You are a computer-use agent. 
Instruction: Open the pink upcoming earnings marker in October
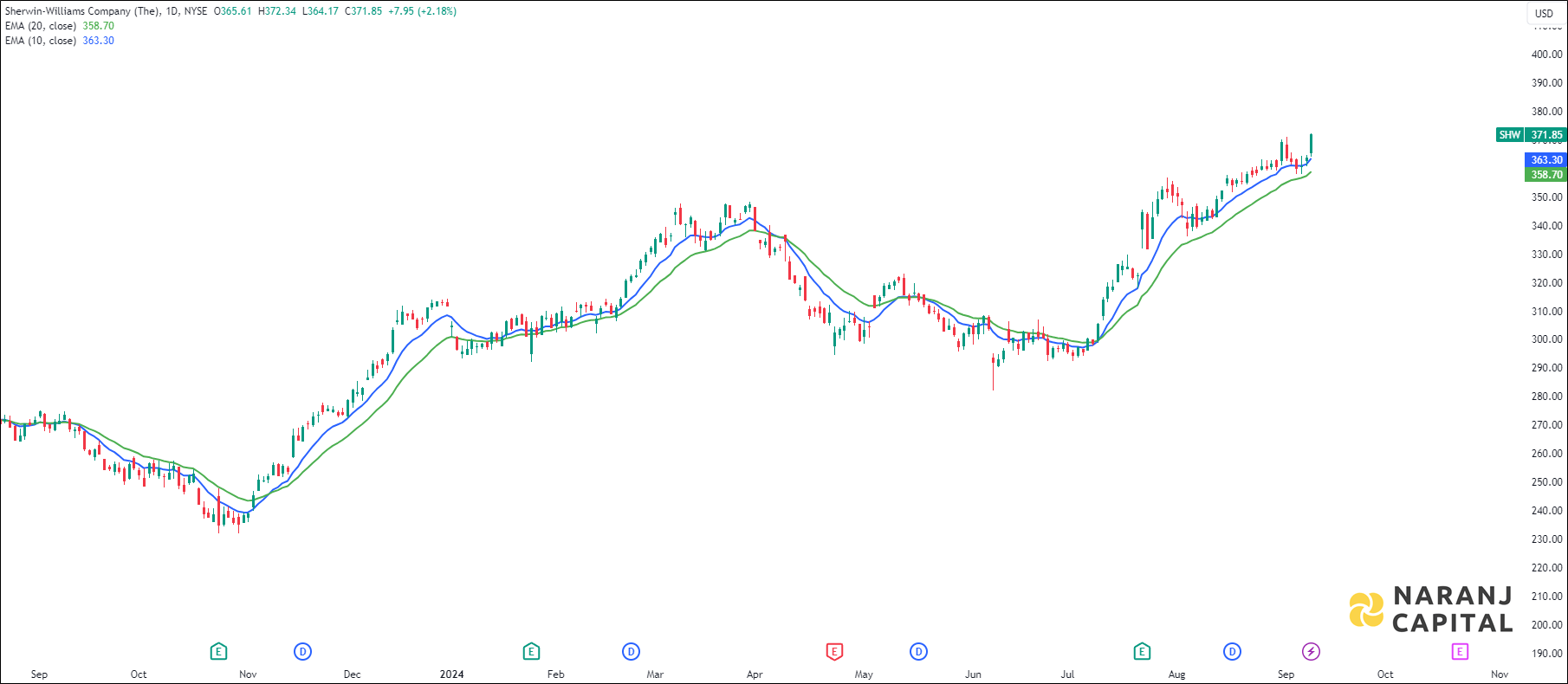click(1460, 651)
